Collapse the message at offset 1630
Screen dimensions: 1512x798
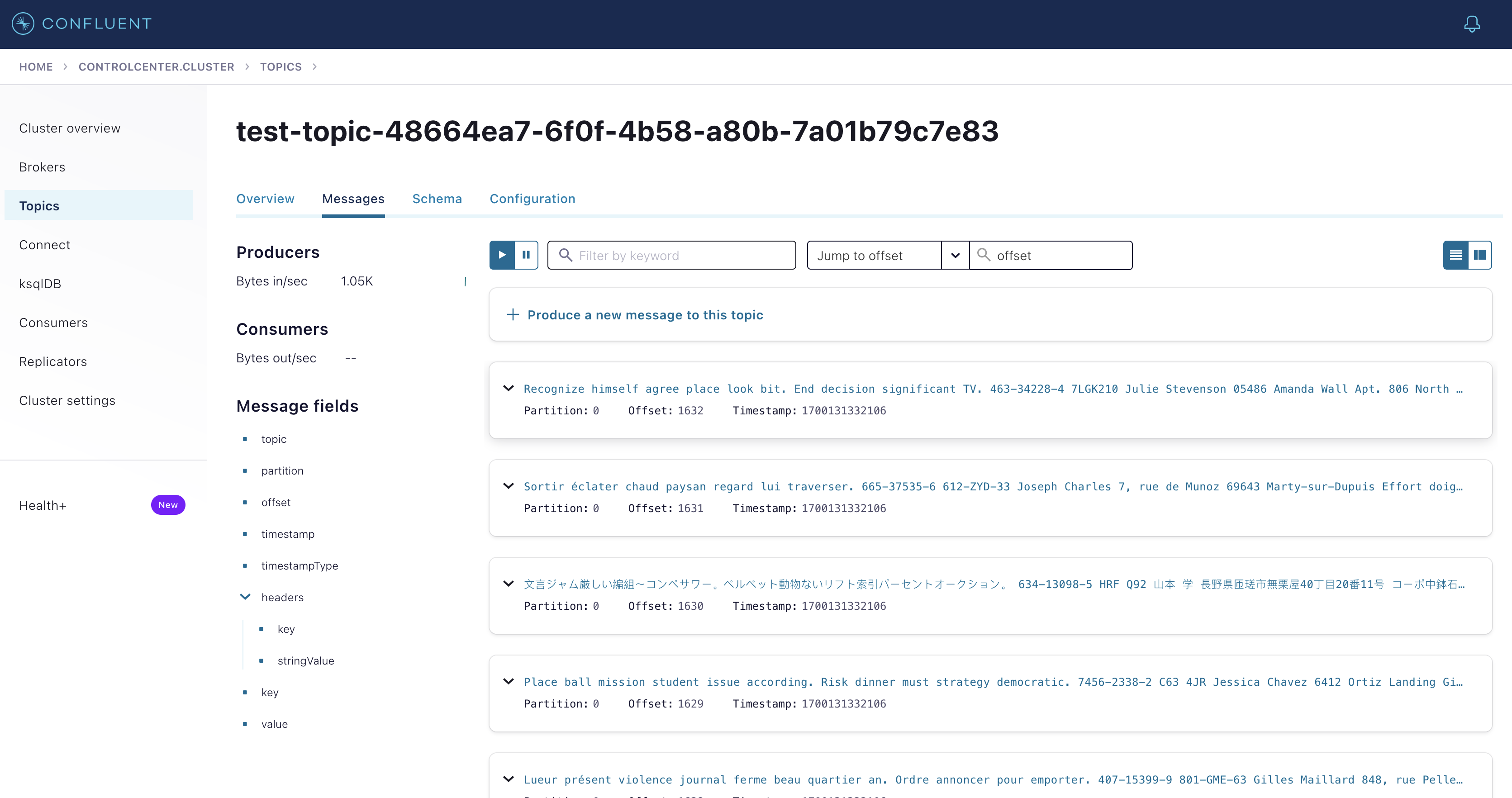(509, 583)
